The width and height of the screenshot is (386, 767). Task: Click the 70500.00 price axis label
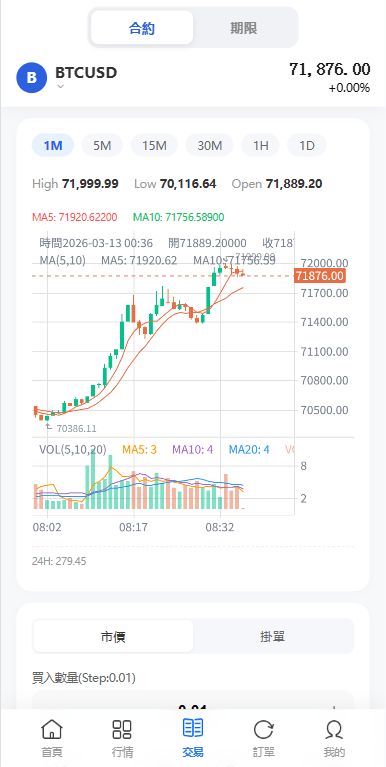tap(325, 410)
